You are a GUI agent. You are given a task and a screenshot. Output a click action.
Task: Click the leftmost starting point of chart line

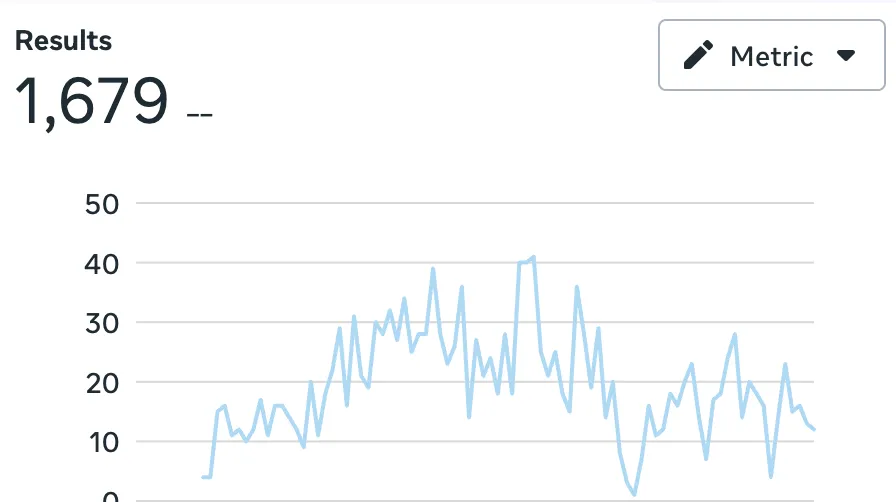pos(203,477)
